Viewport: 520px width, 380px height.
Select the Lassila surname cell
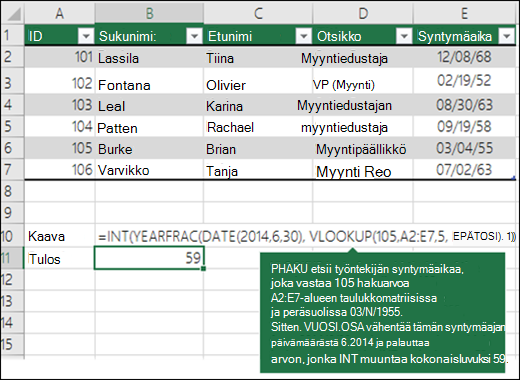click(149, 57)
